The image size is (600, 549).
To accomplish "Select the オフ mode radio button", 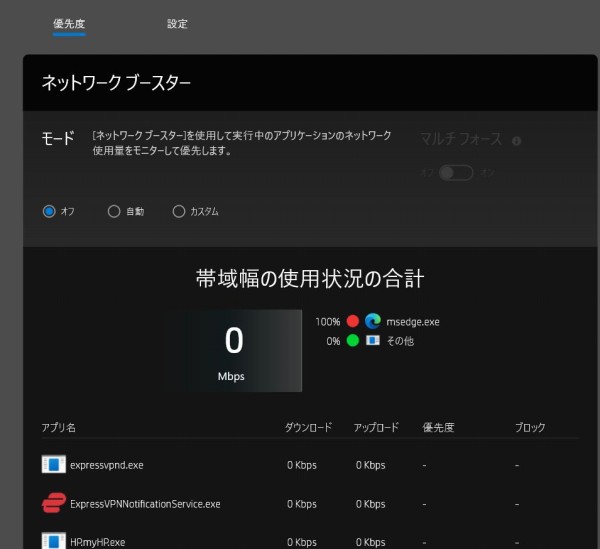I will pos(49,211).
